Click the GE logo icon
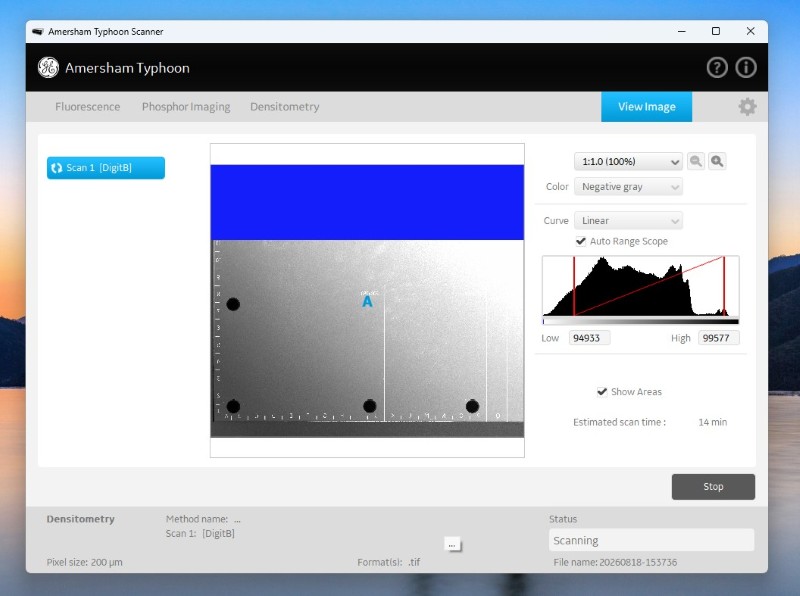This screenshot has height=596, width=800. click(48, 67)
